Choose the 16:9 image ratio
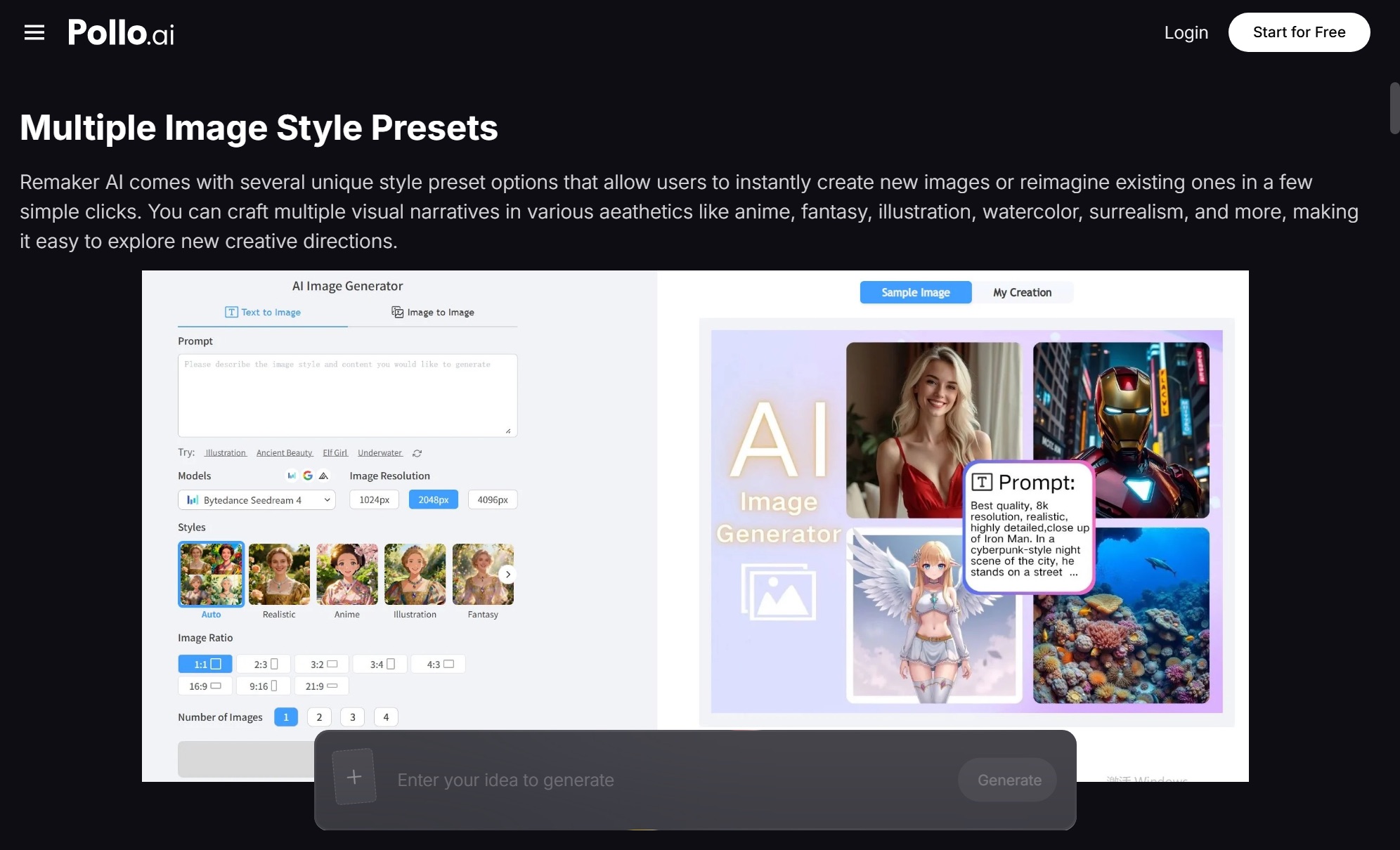Image resolution: width=1400 pixels, height=850 pixels. [x=205, y=686]
